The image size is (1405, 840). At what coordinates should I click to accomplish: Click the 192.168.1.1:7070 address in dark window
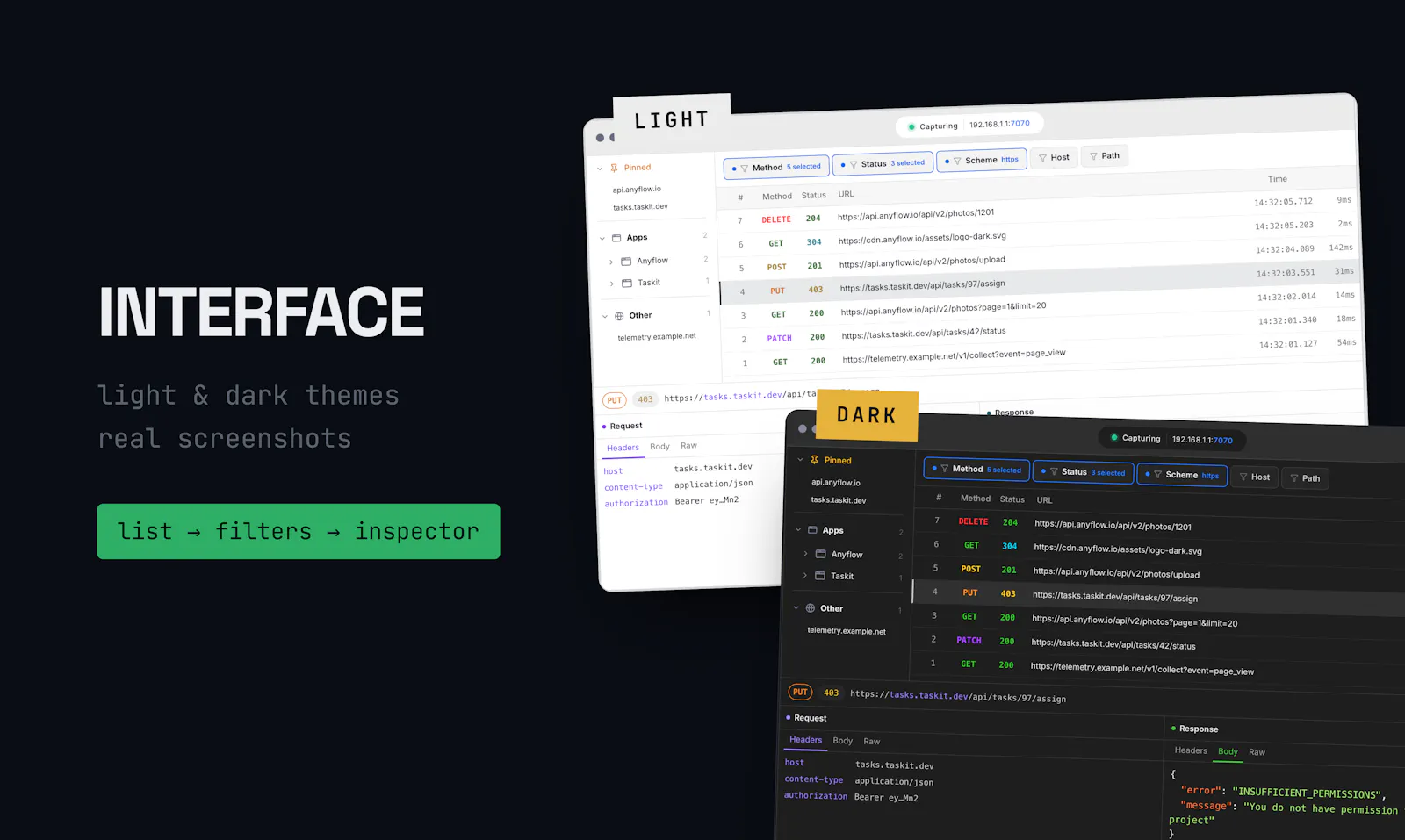[1202, 440]
